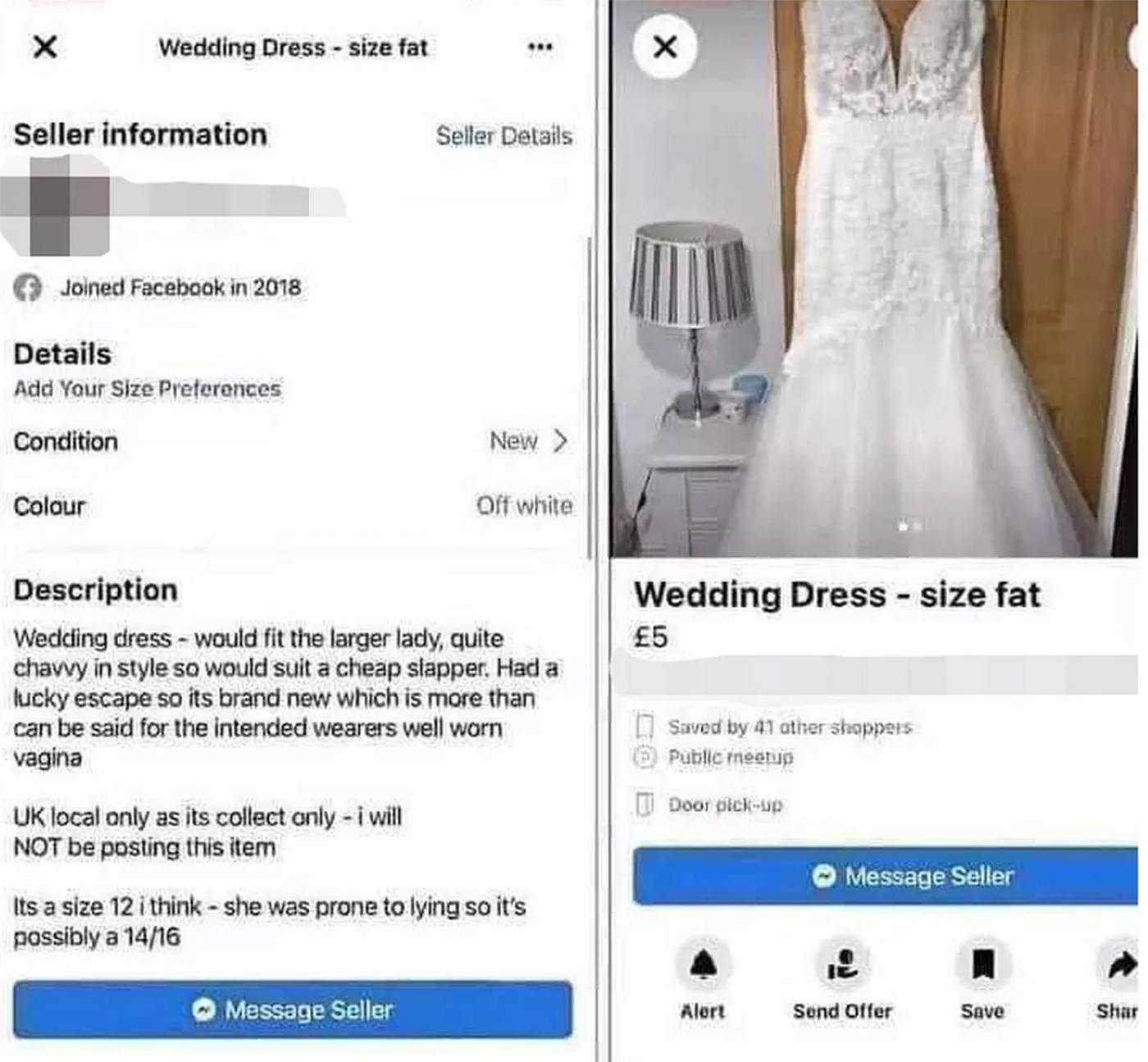The height and width of the screenshot is (1062, 1148).
Task: Tap the Alert bell icon
Action: (703, 964)
